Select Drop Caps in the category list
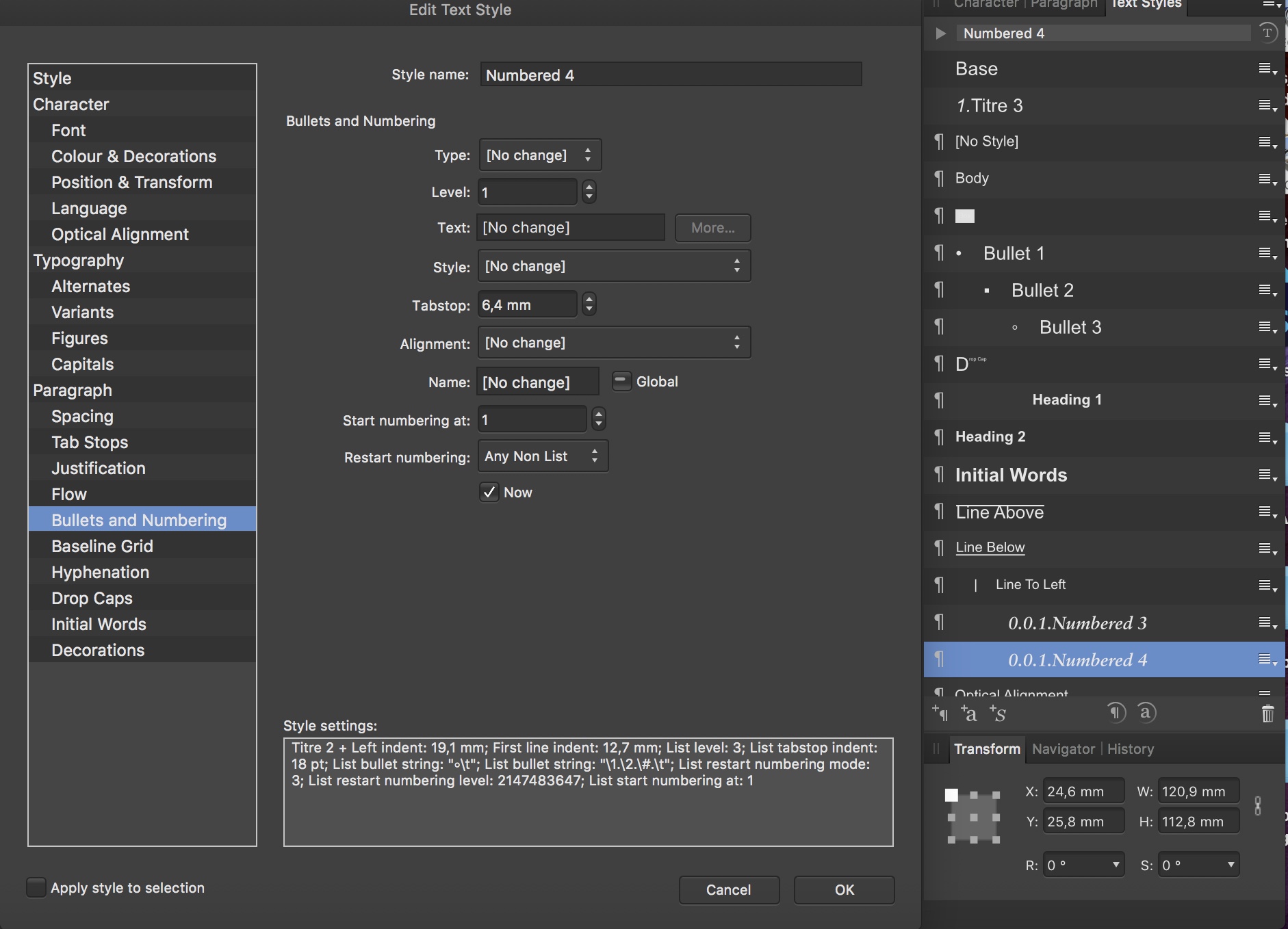The width and height of the screenshot is (1288, 929). point(142,598)
